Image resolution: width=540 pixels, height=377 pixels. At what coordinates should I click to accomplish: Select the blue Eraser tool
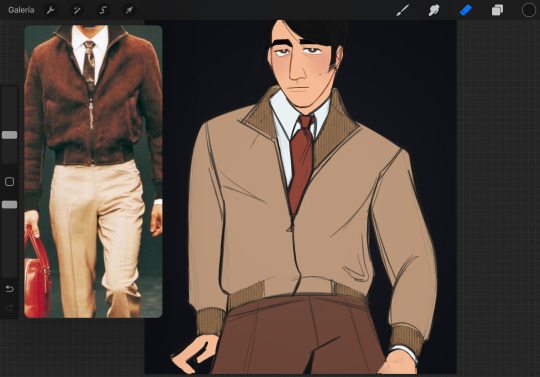(466, 10)
